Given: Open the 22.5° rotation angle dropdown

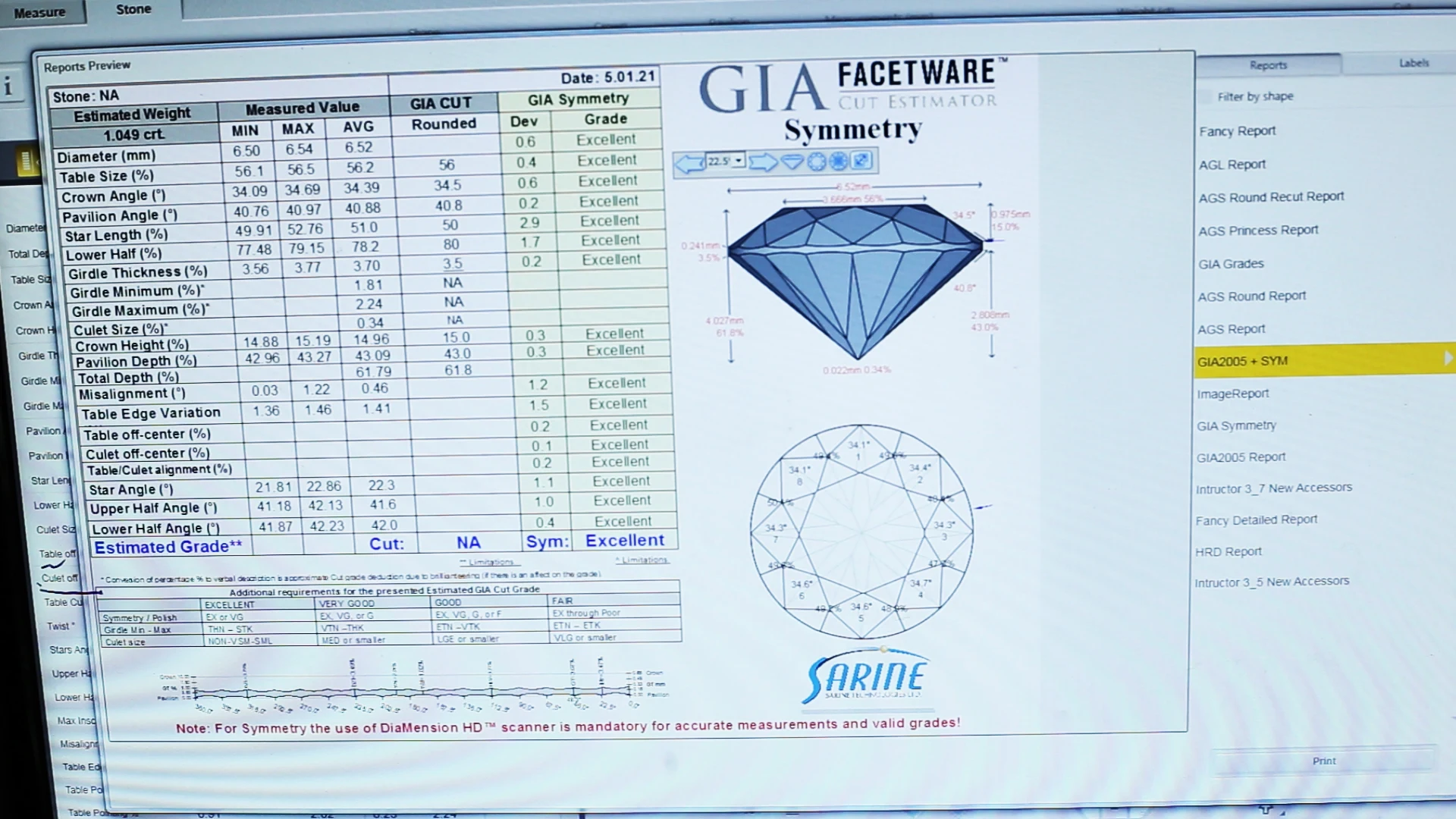Looking at the screenshot, I should [x=738, y=161].
